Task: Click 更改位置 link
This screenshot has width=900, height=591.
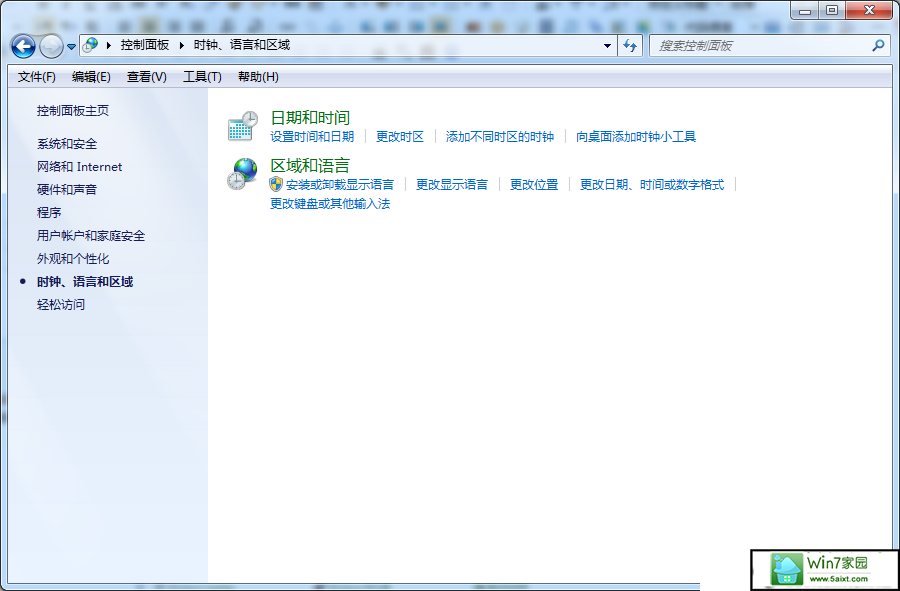Action: click(534, 185)
